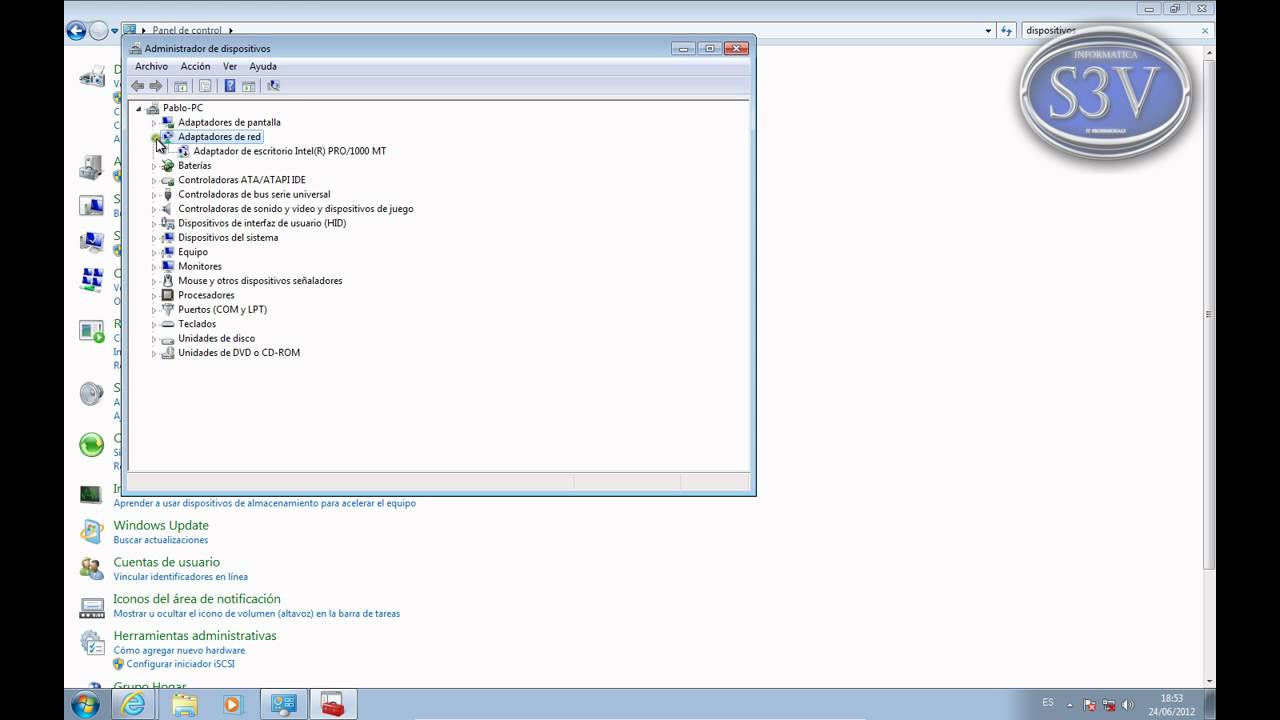Click Cómo agregar nuevo hardware link
The height and width of the screenshot is (720, 1280).
click(x=179, y=651)
